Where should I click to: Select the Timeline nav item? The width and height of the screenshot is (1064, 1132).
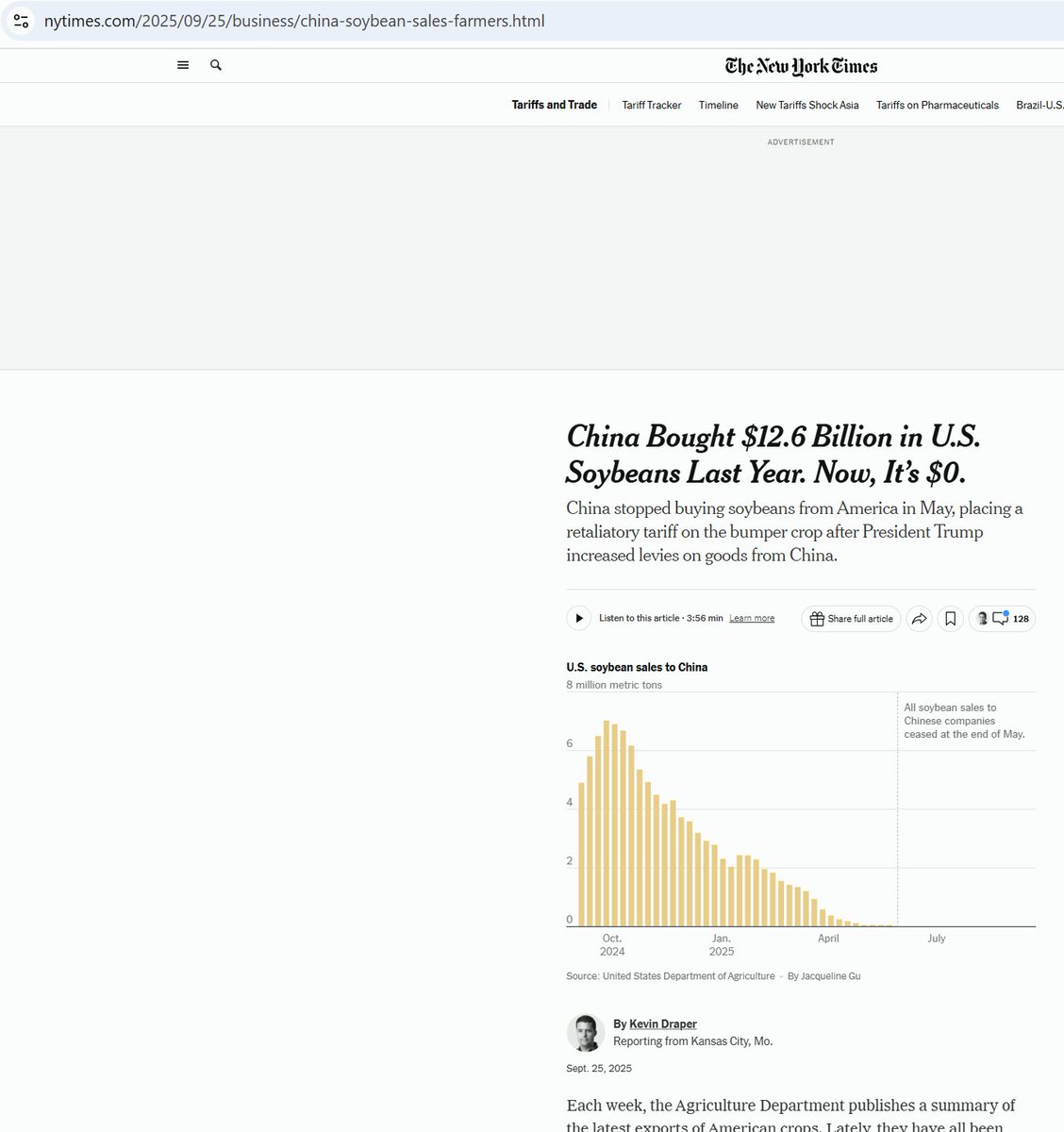coord(719,105)
